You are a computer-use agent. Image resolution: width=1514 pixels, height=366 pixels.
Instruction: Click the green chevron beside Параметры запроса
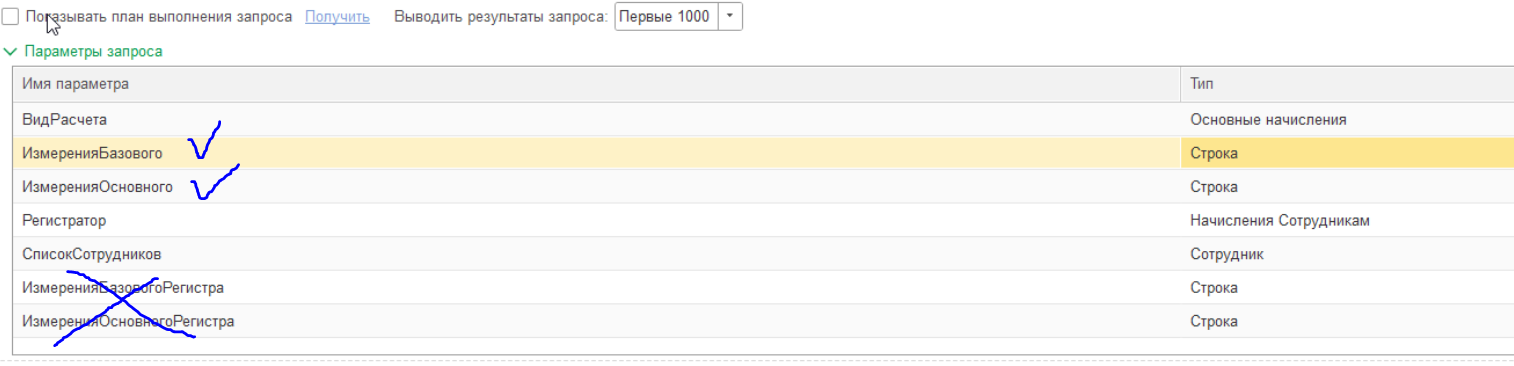(11, 51)
